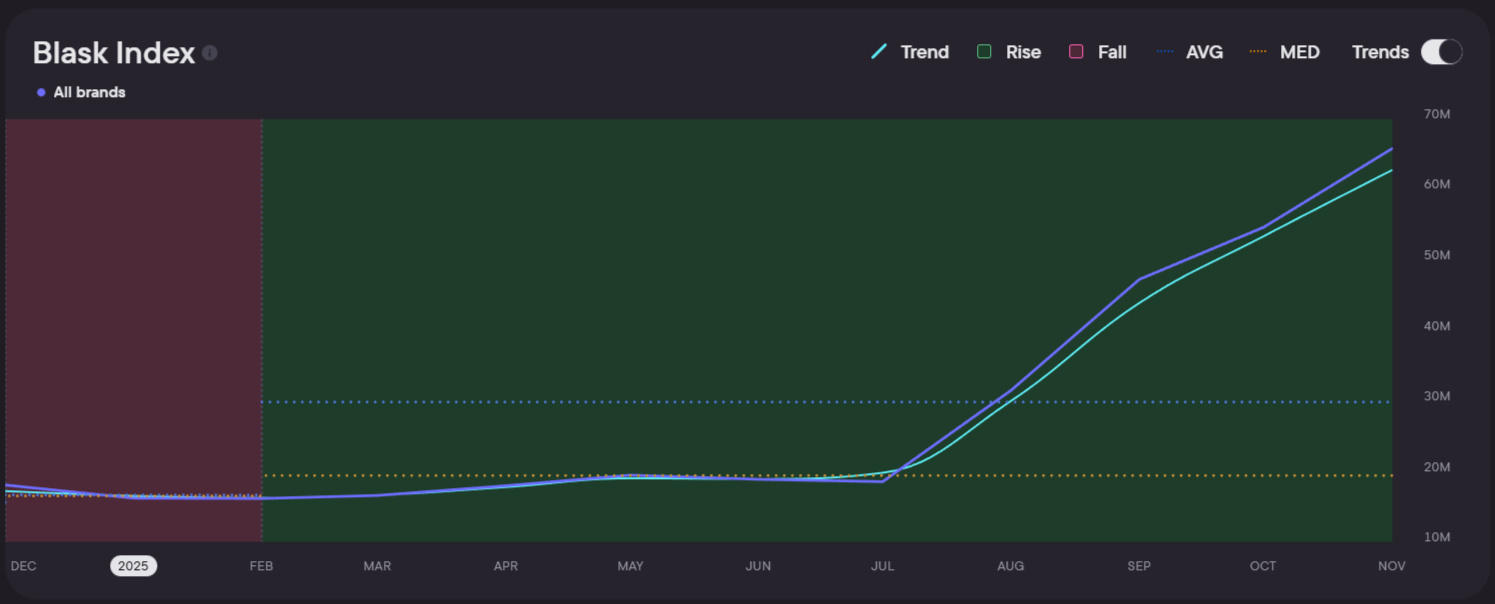Click the blue dotted AVG legend icon
1495x604 pixels.
click(1165, 52)
